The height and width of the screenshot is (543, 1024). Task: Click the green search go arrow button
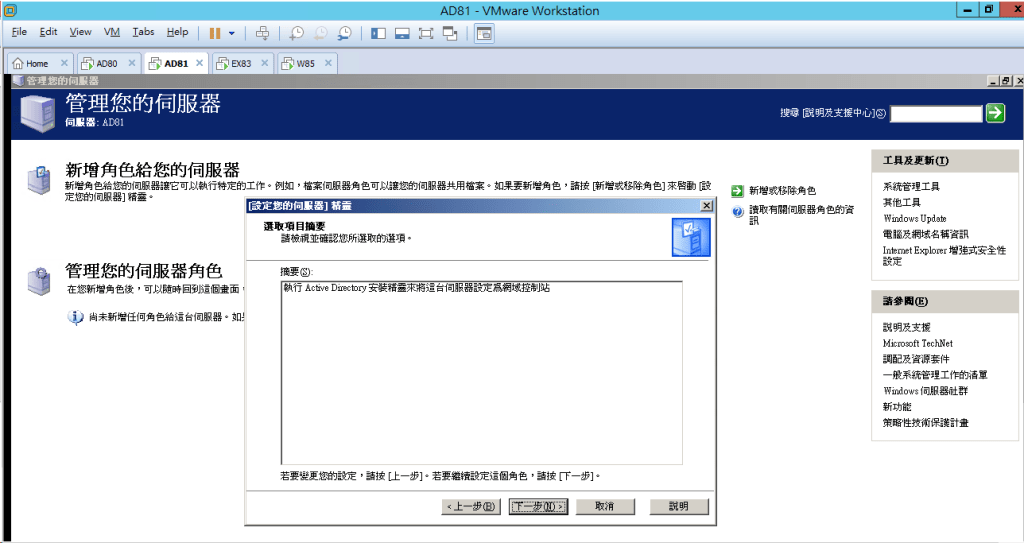(x=995, y=113)
